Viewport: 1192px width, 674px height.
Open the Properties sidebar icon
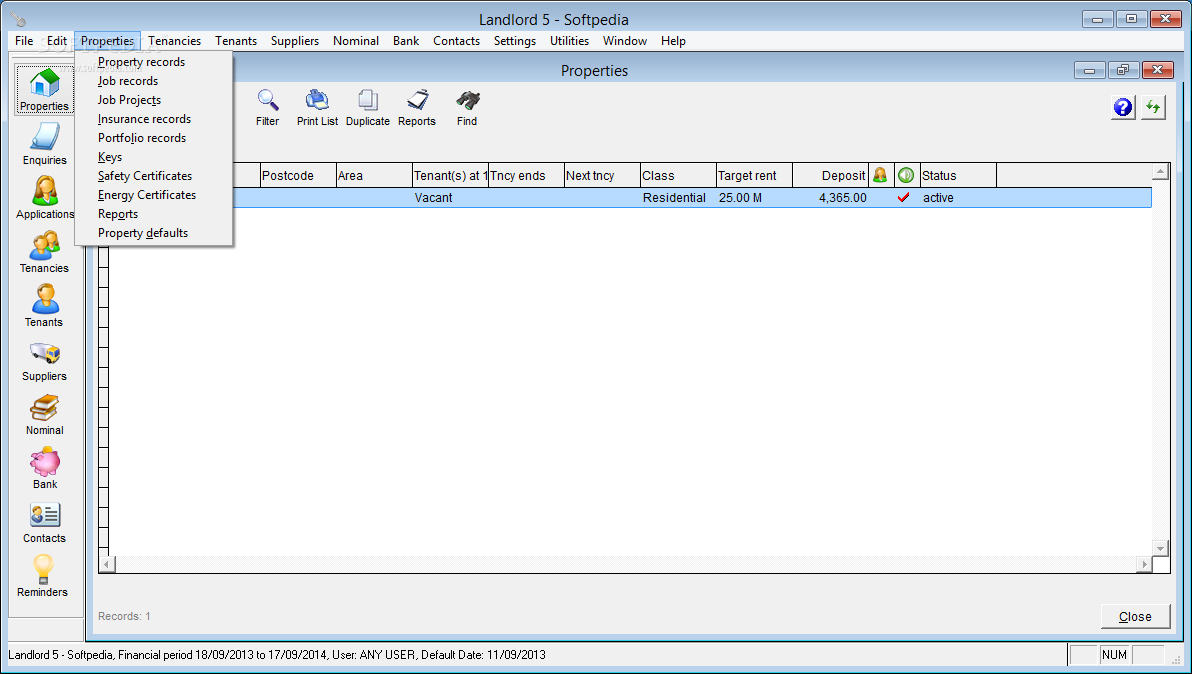[44, 90]
